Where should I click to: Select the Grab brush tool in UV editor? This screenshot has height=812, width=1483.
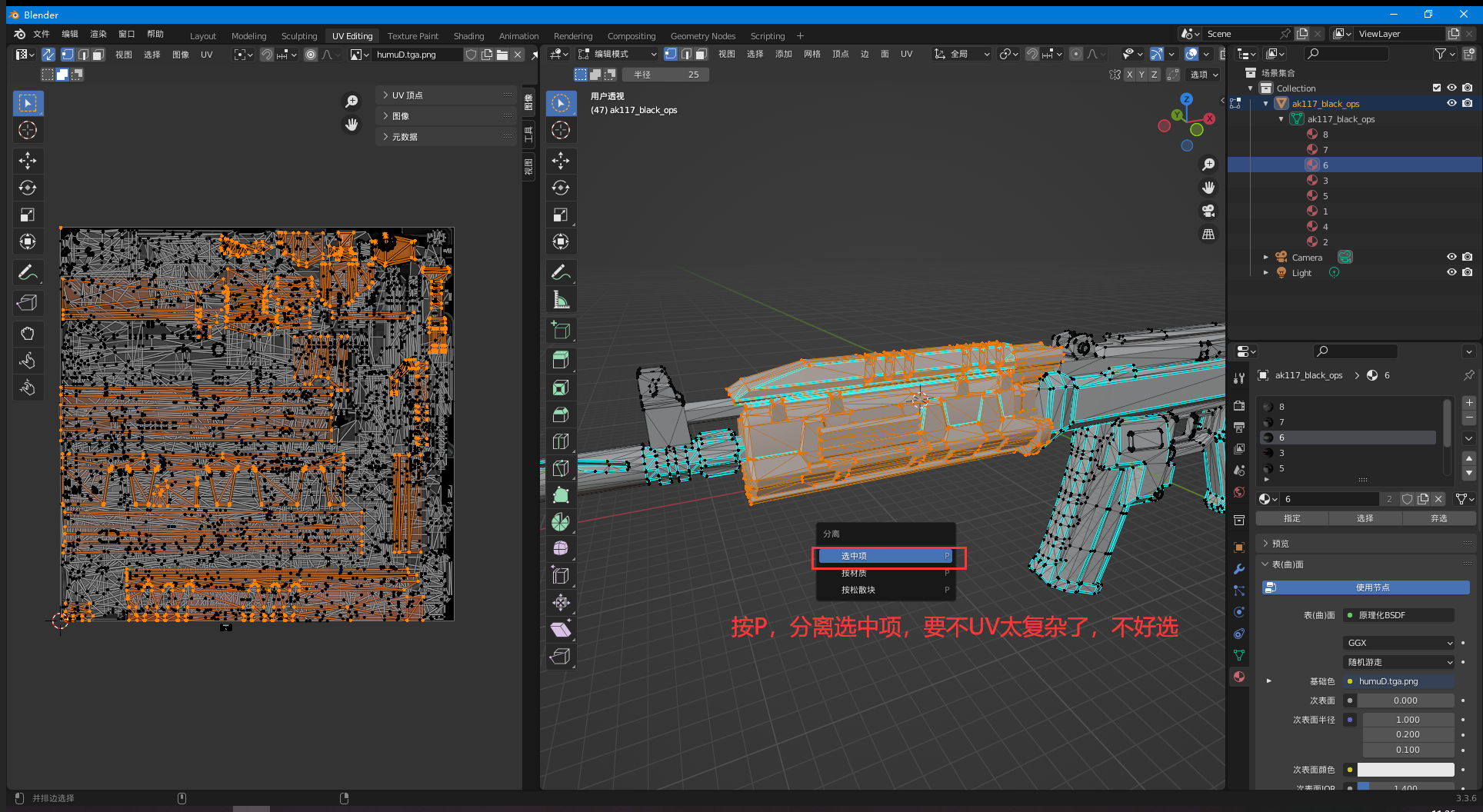tap(28, 334)
